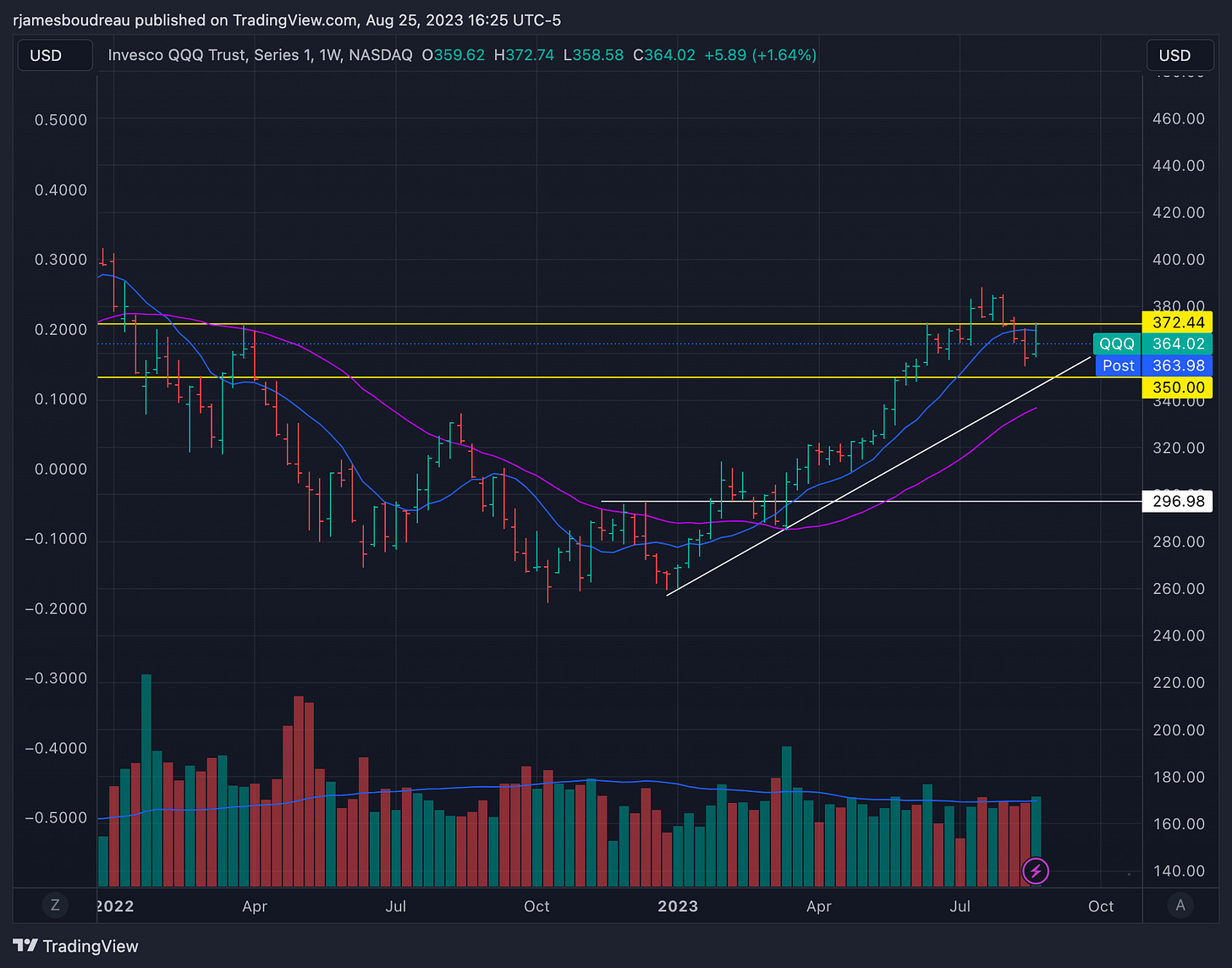Click the first Jul label next to 2022
The width and height of the screenshot is (1232, 968).
tap(395, 906)
